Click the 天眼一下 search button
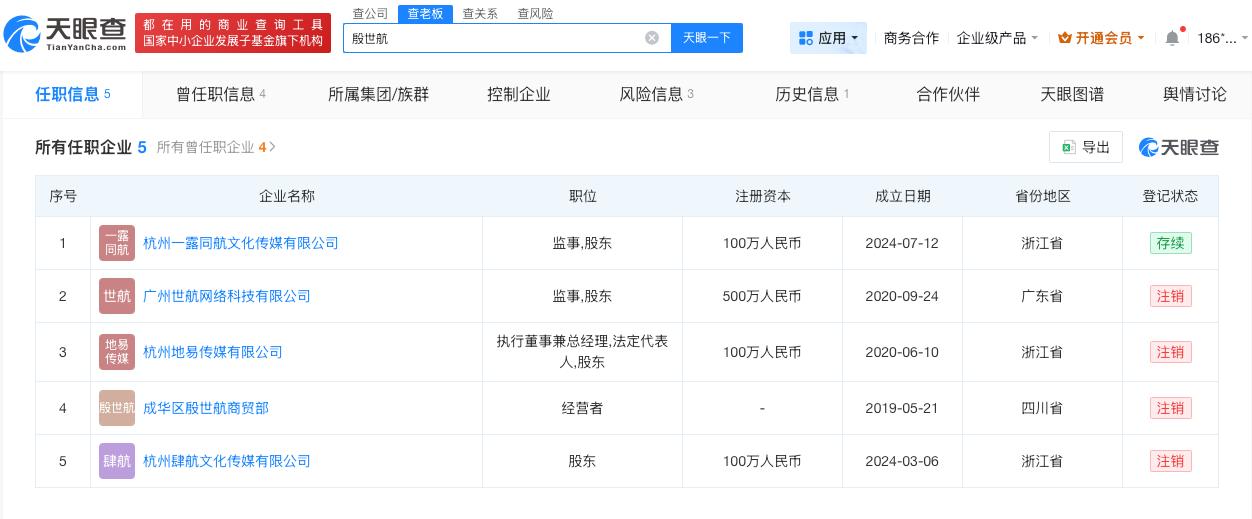 [706, 38]
